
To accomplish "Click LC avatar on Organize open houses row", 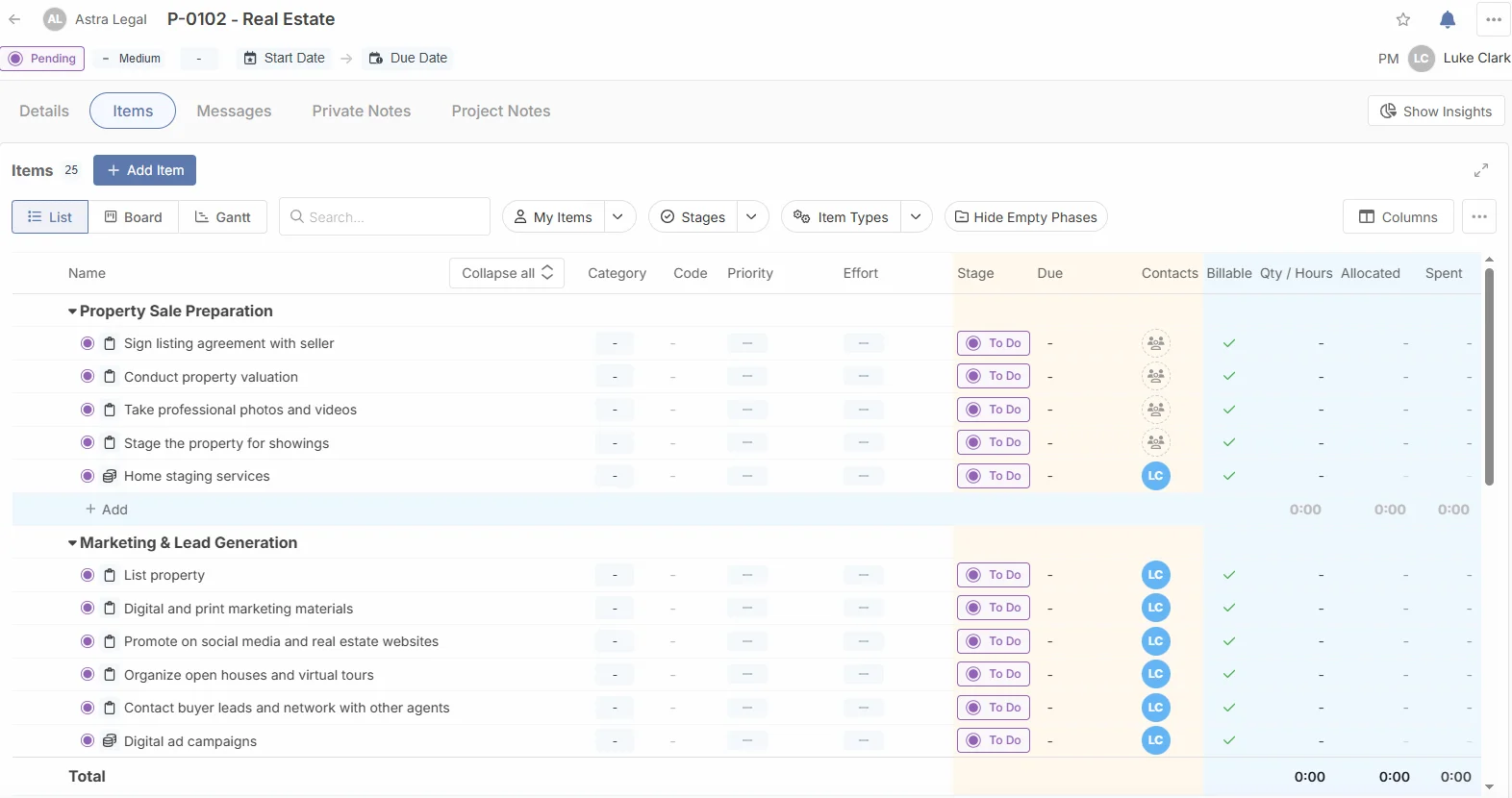I will [x=1156, y=674].
